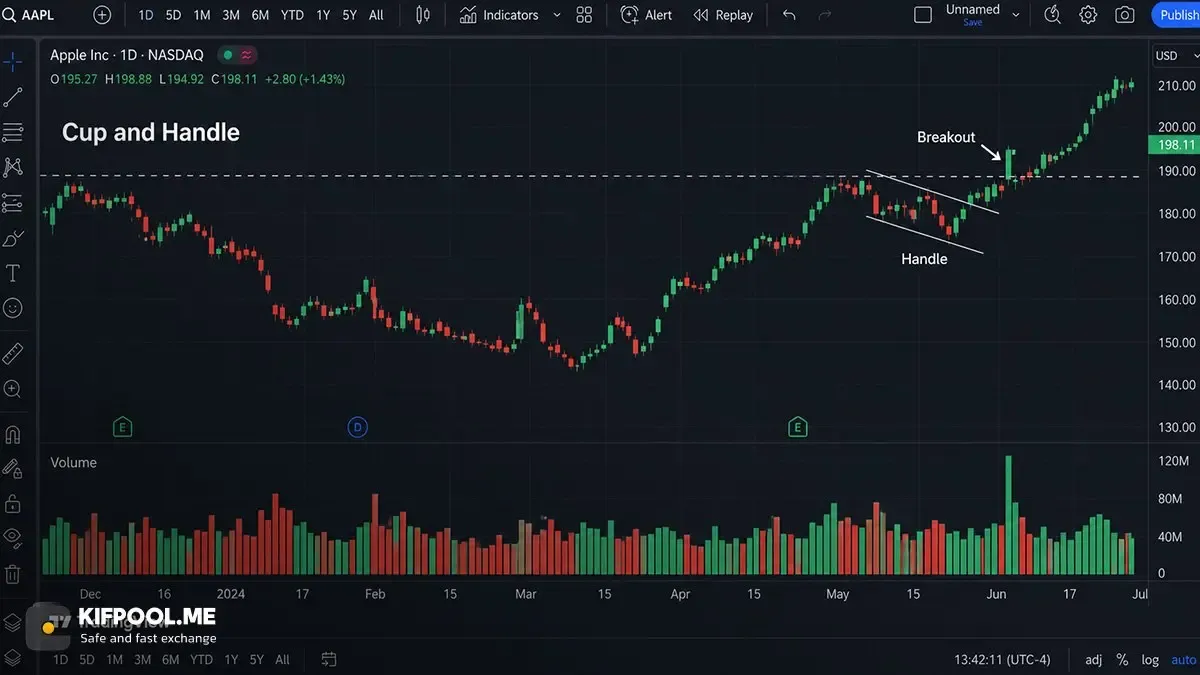The image size is (1200, 675).
Task: Open the emoji icons tool
Action: click(x=13, y=308)
